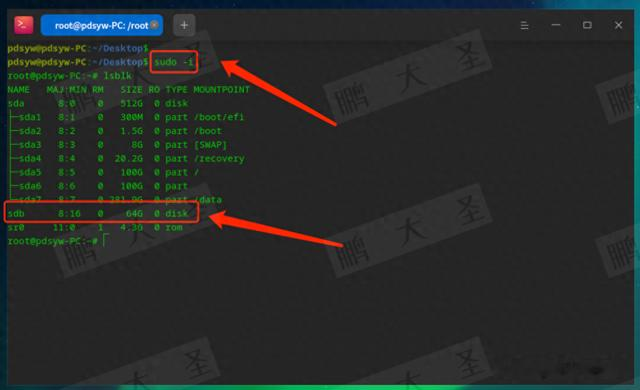Click the /boot/efi mountpoint text
Image resolution: width=640 pixels, height=390 pixels.
(x=219, y=117)
